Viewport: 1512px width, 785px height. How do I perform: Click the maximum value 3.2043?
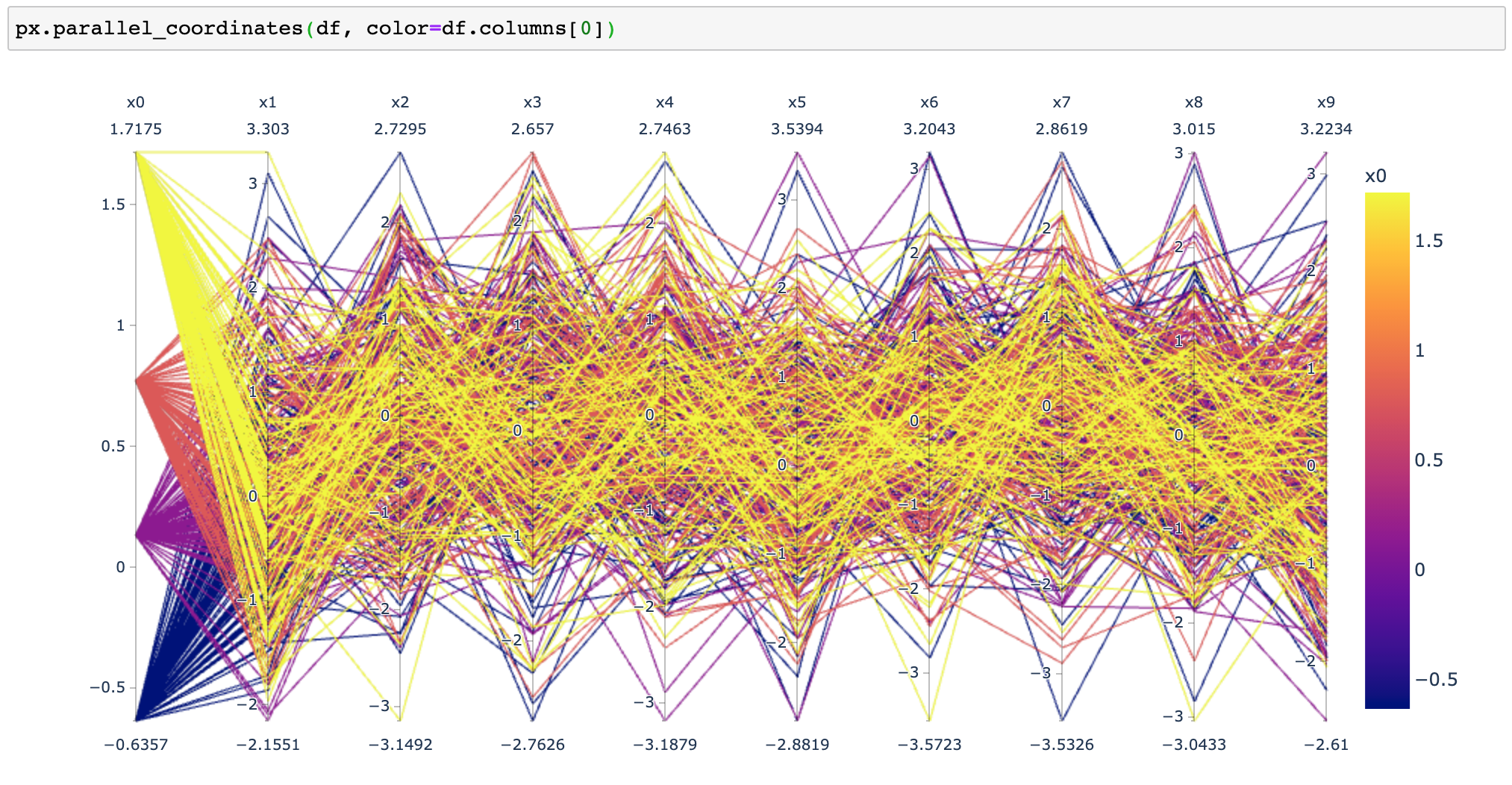click(929, 129)
